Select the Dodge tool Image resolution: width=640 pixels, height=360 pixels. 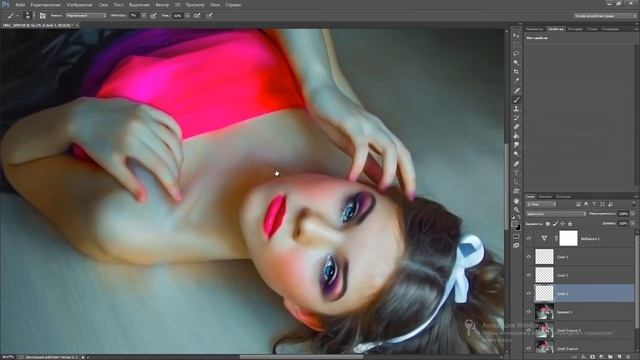pos(516,154)
